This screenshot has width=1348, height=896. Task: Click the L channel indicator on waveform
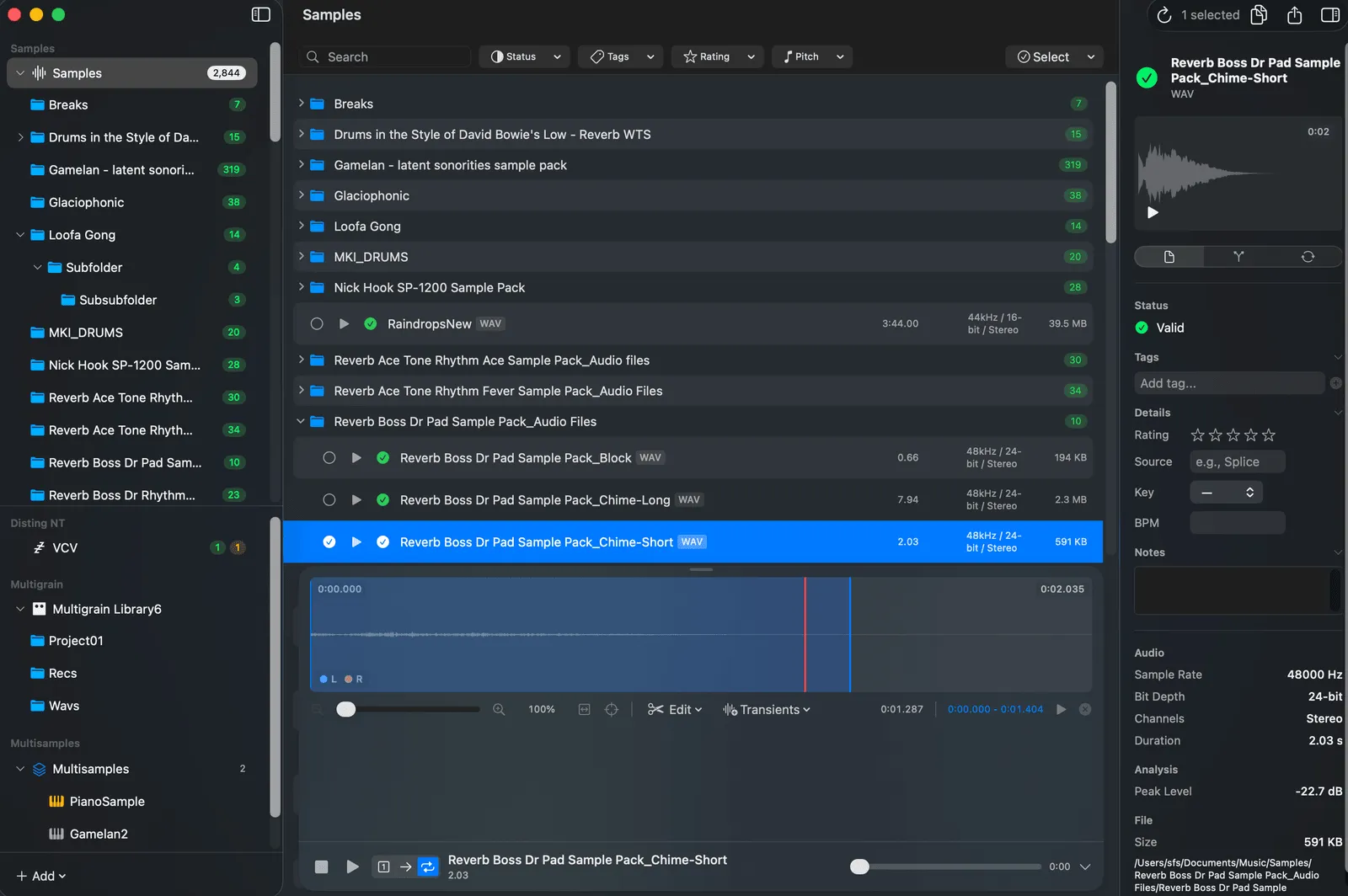pyautogui.click(x=328, y=679)
